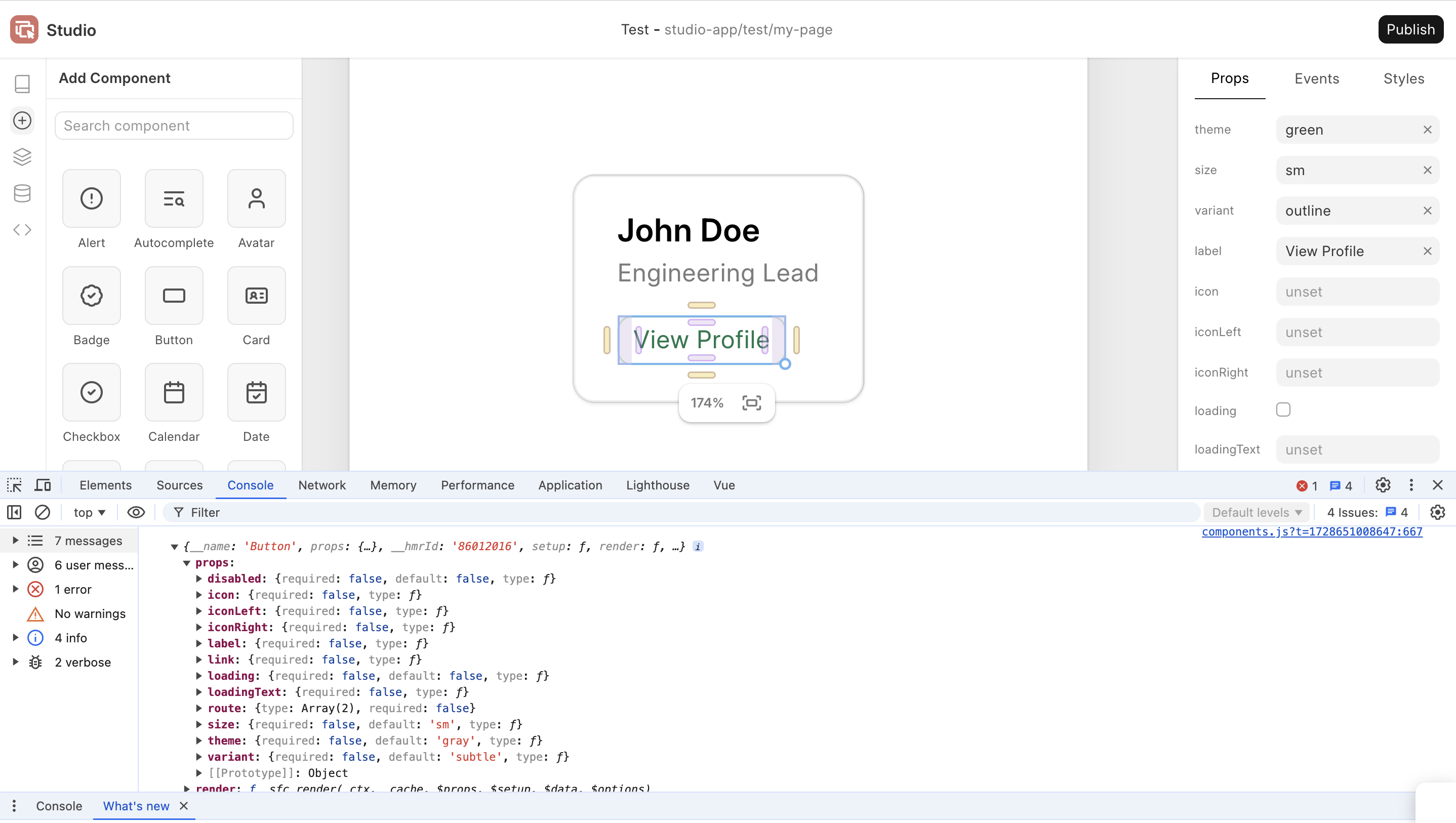
Task: Add the Avatar component
Action: [257, 198]
